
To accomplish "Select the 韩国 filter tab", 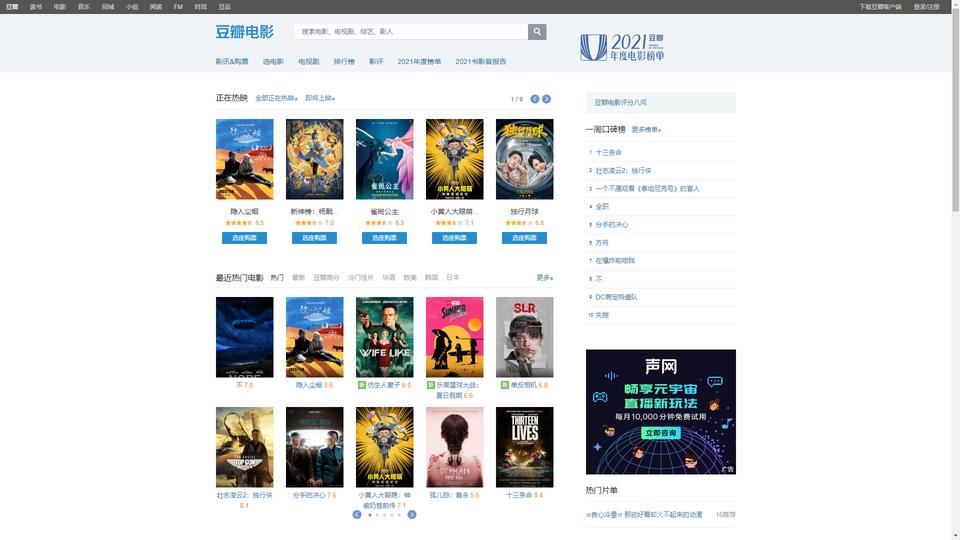I will click(432, 278).
